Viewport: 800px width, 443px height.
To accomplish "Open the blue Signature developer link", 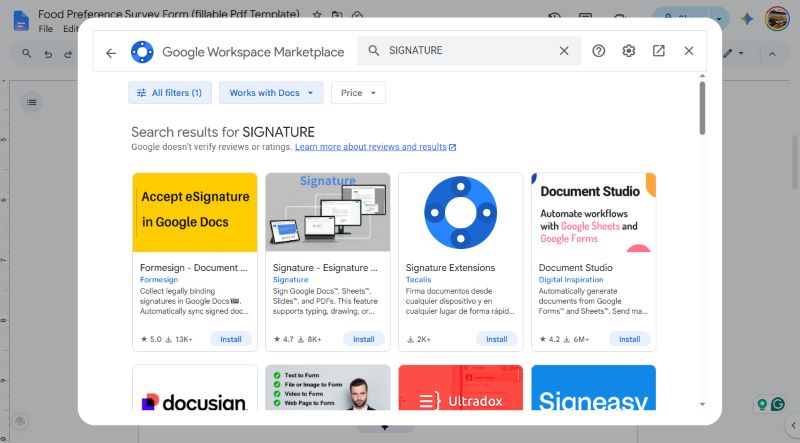I will [290, 280].
